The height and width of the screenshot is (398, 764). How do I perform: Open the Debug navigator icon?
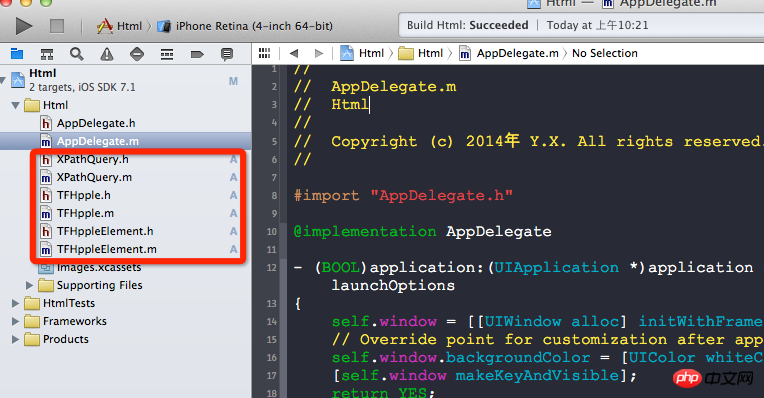tap(167, 54)
